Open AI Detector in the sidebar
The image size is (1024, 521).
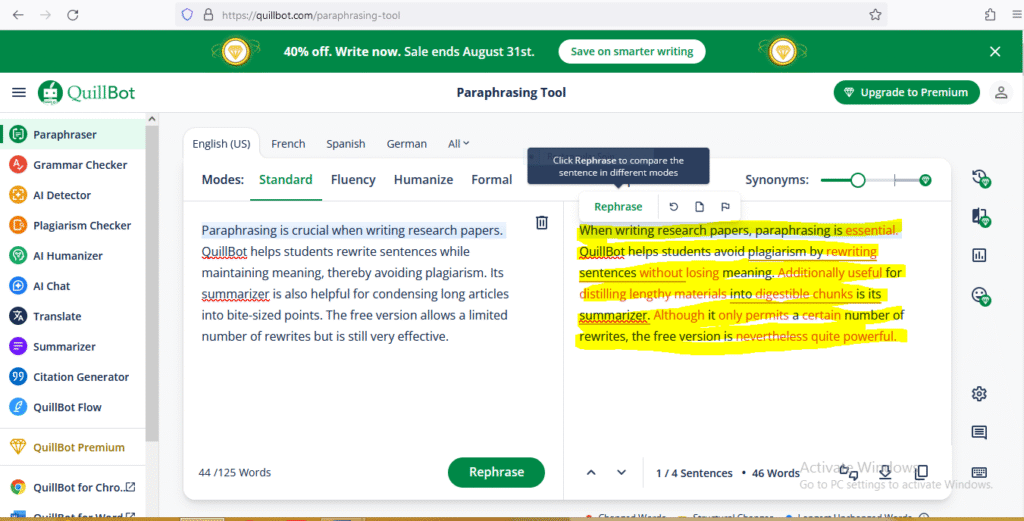tap(73, 195)
